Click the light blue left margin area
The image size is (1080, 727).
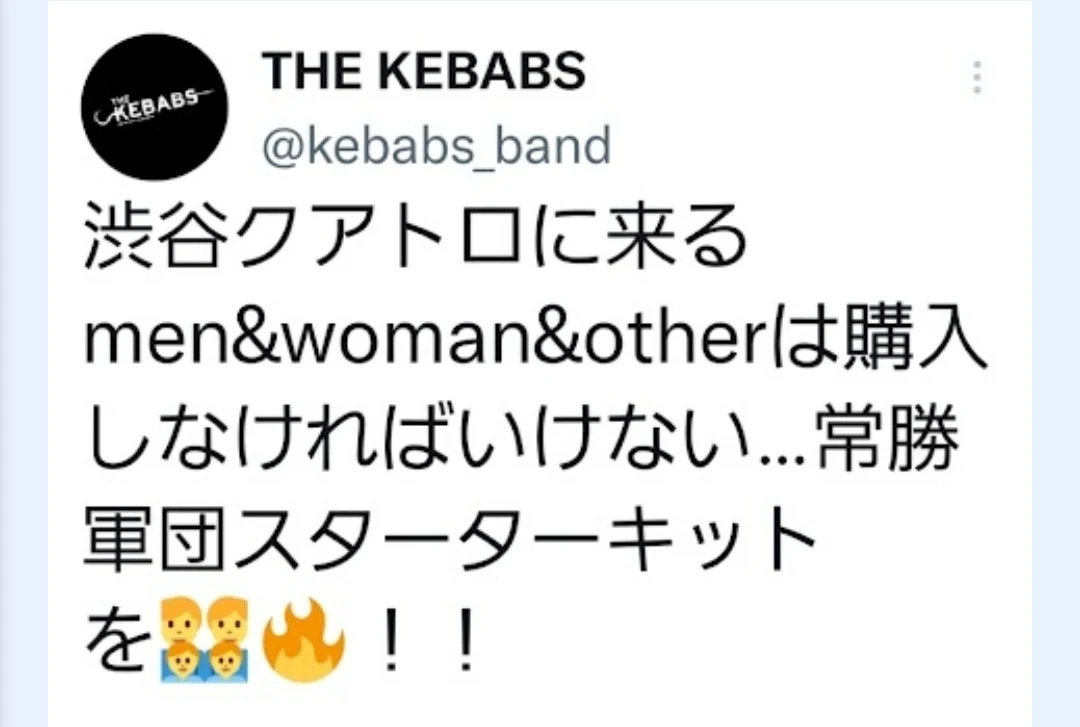coord(23,363)
